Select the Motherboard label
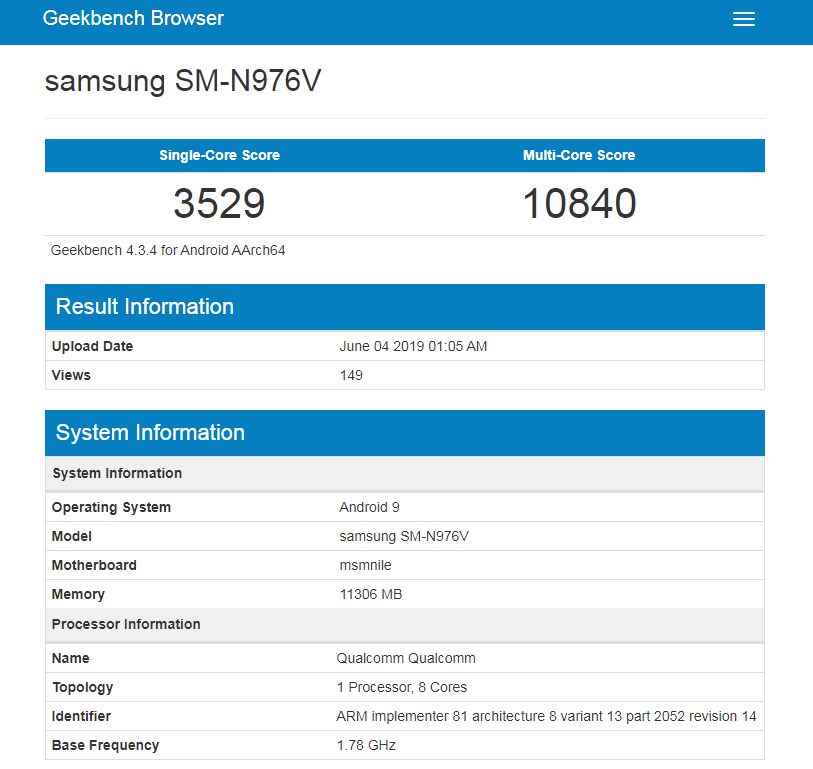Screen dimensions: 813x769 click(x=94, y=565)
